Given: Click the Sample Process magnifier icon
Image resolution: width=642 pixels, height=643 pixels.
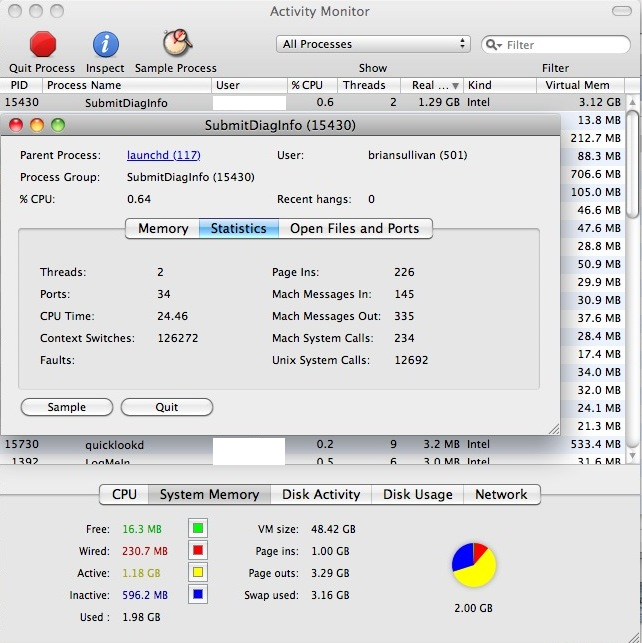Looking at the screenshot, I should (177, 43).
